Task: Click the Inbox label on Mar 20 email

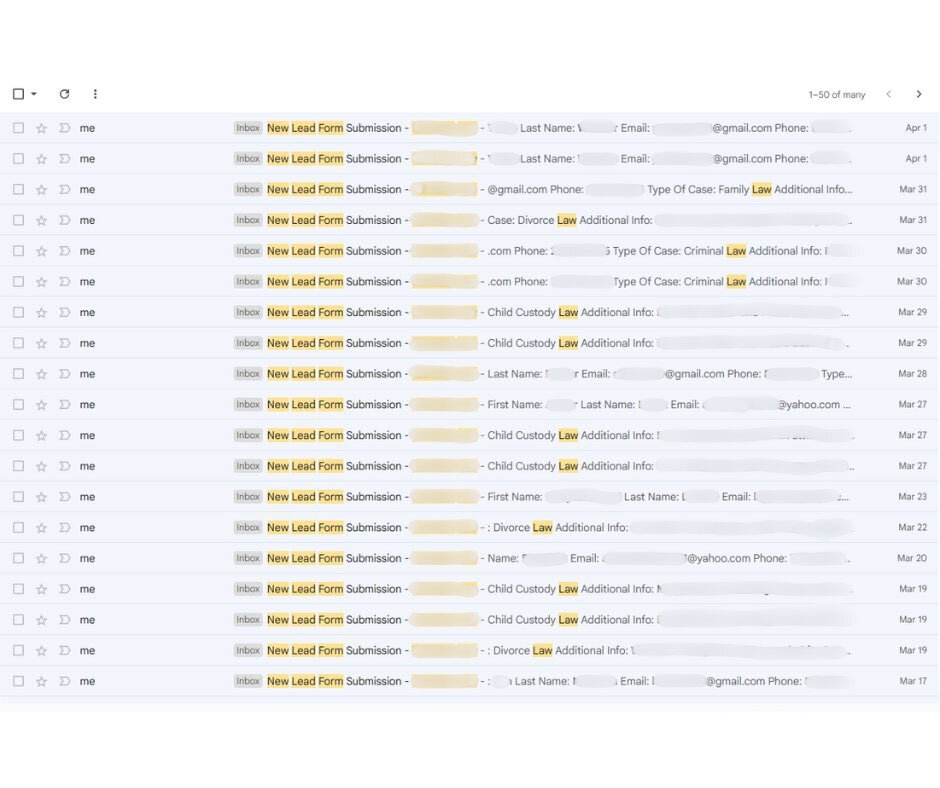Action: point(248,558)
